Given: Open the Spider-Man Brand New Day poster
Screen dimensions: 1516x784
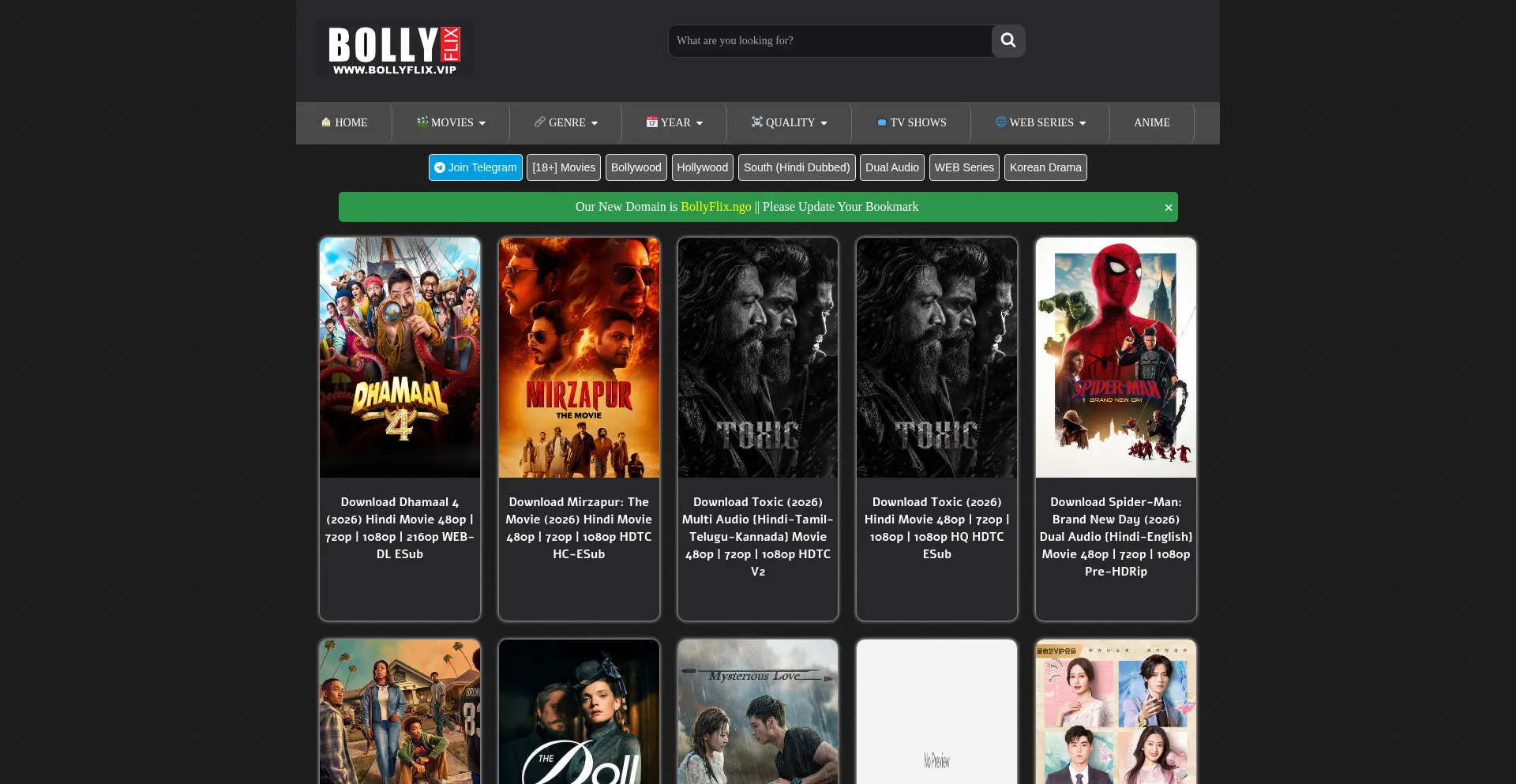Looking at the screenshot, I should pos(1116,358).
